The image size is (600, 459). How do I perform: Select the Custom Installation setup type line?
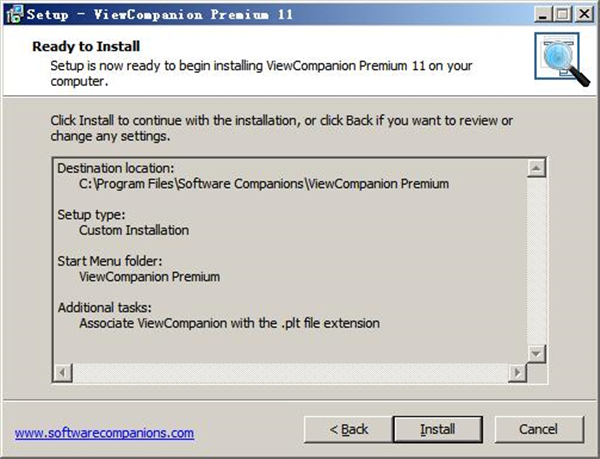[x=134, y=230]
